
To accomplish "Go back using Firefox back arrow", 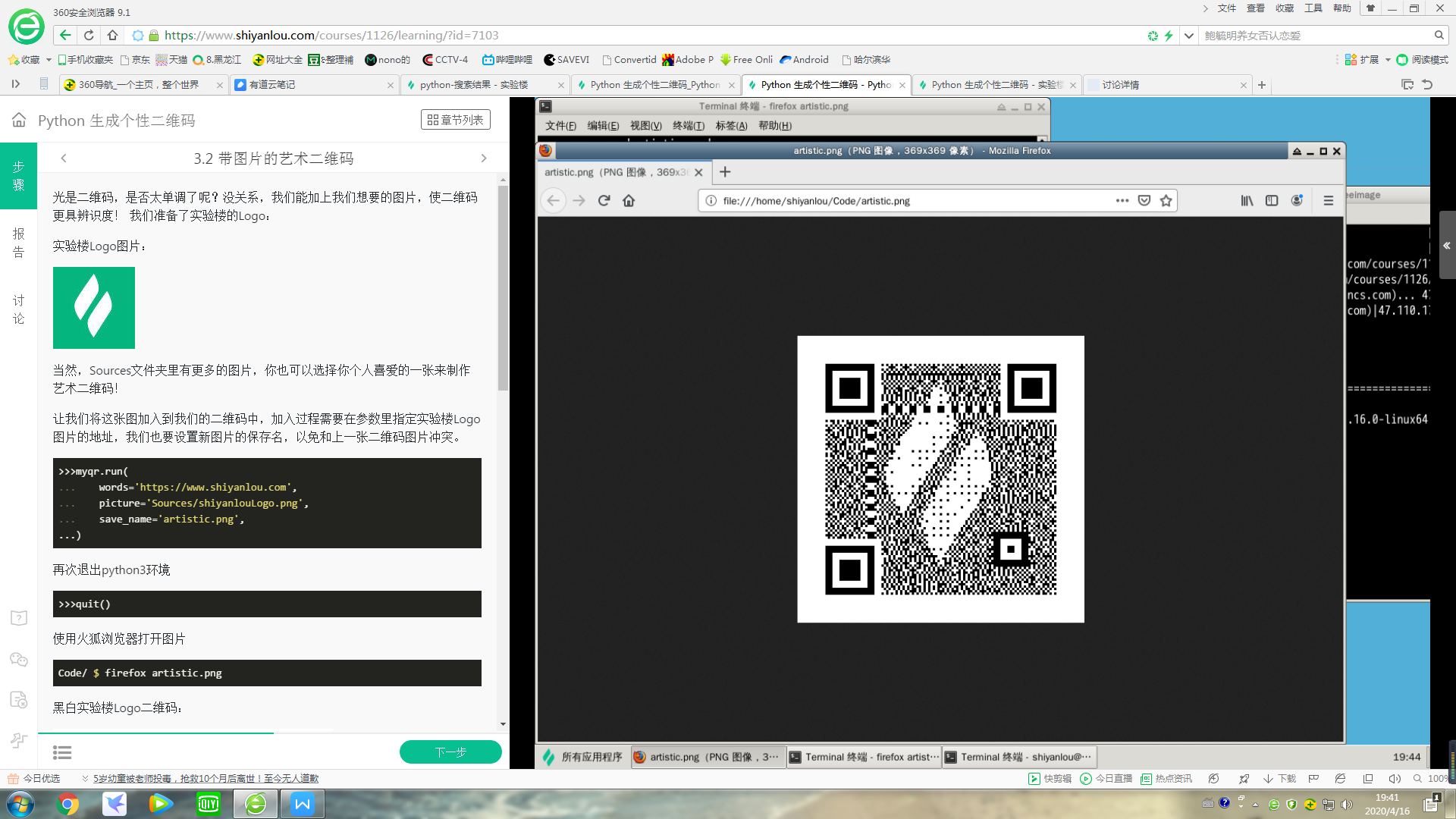I will pyautogui.click(x=554, y=200).
